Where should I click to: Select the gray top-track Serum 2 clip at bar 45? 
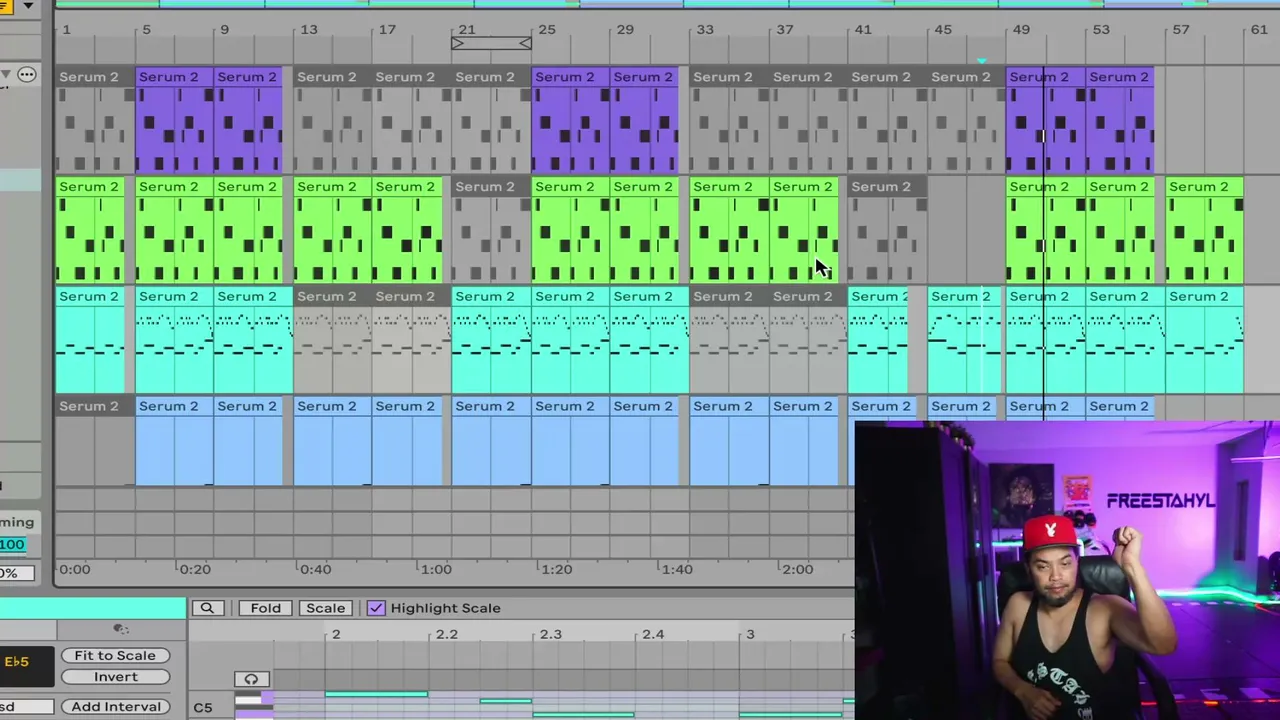(x=966, y=120)
